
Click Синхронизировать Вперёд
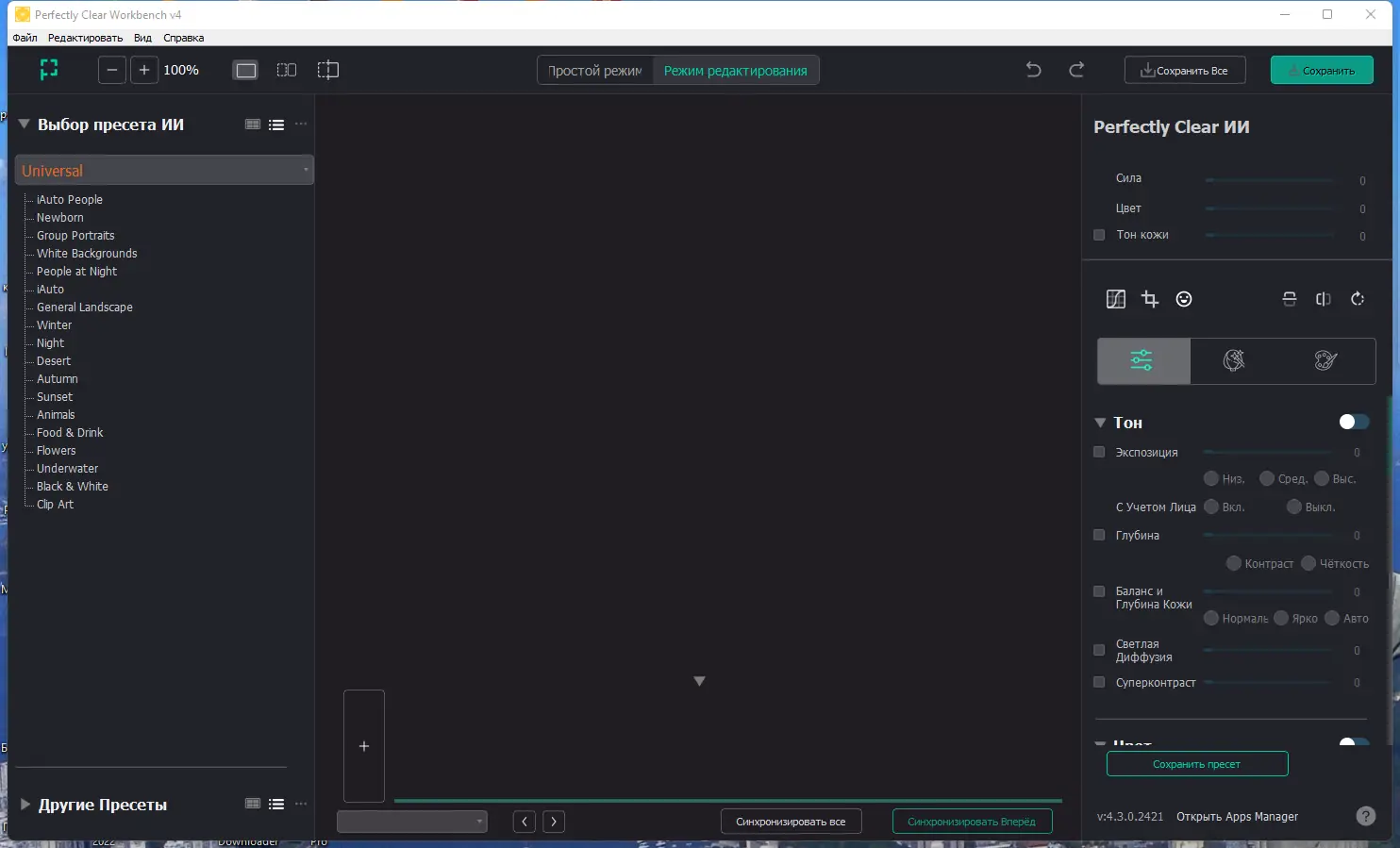pyautogui.click(x=972, y=822)
